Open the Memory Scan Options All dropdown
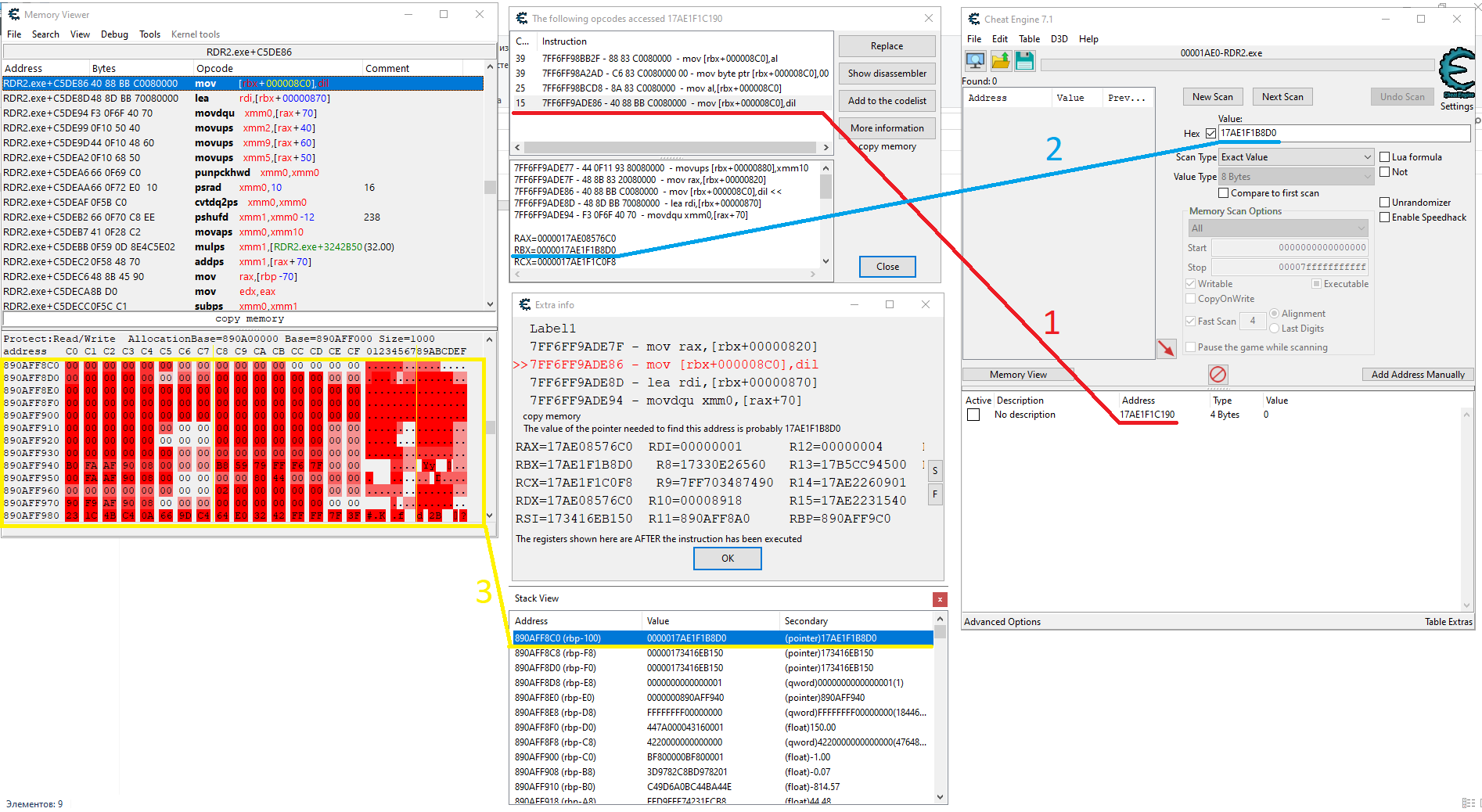 (x=1277, y=228)
